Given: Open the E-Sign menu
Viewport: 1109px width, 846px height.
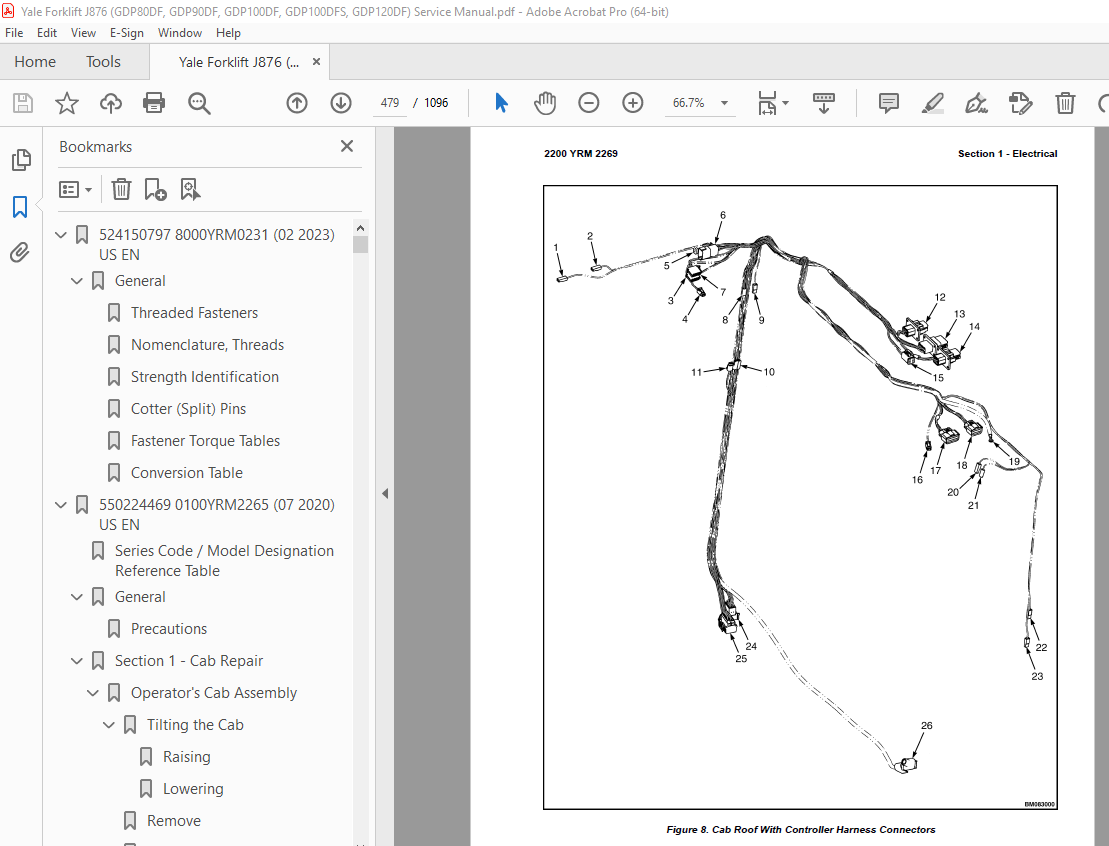Looking at the screenshot, I should point(127,33).
